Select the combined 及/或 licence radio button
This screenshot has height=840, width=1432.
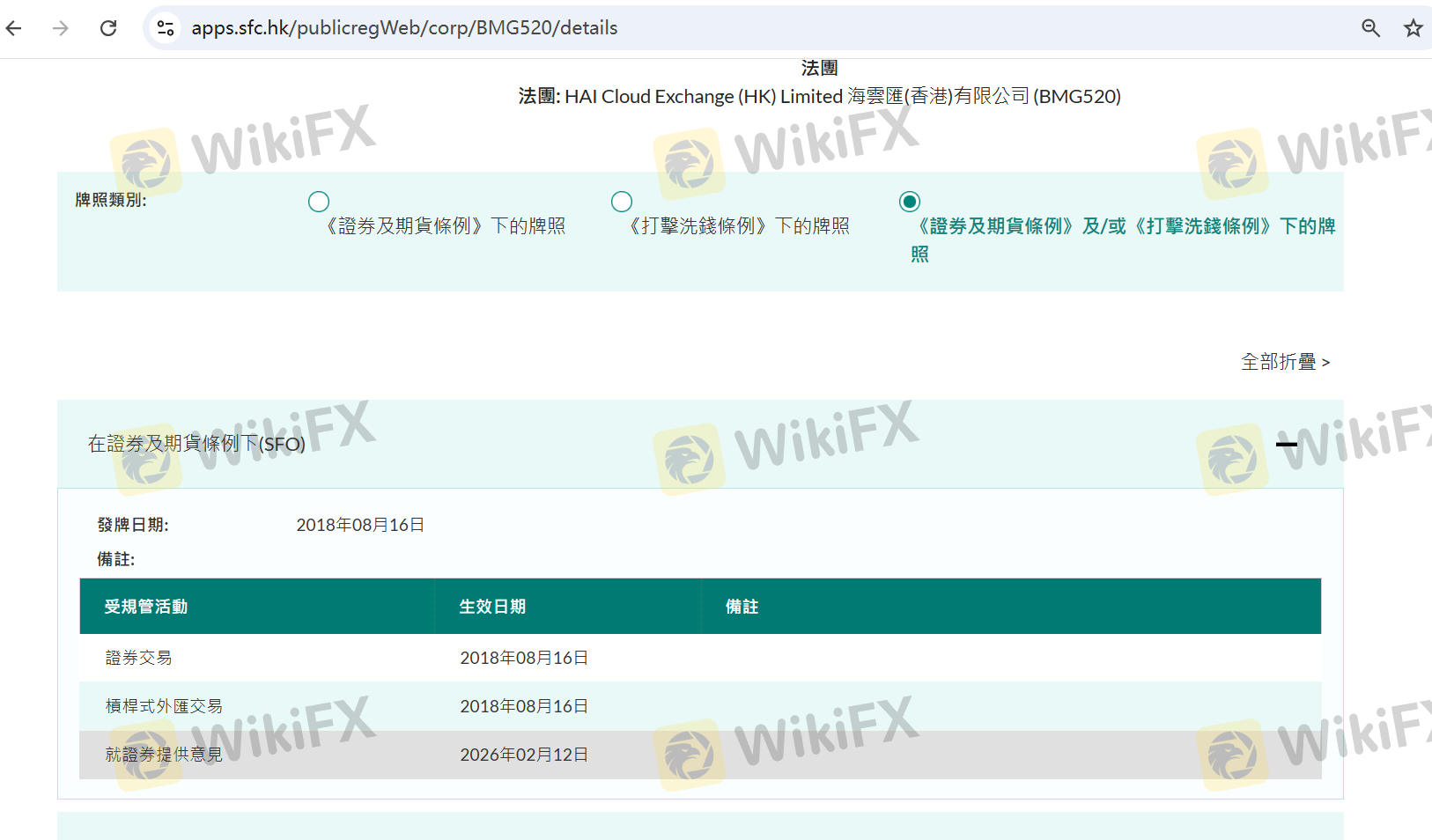[x=910, y=202]
